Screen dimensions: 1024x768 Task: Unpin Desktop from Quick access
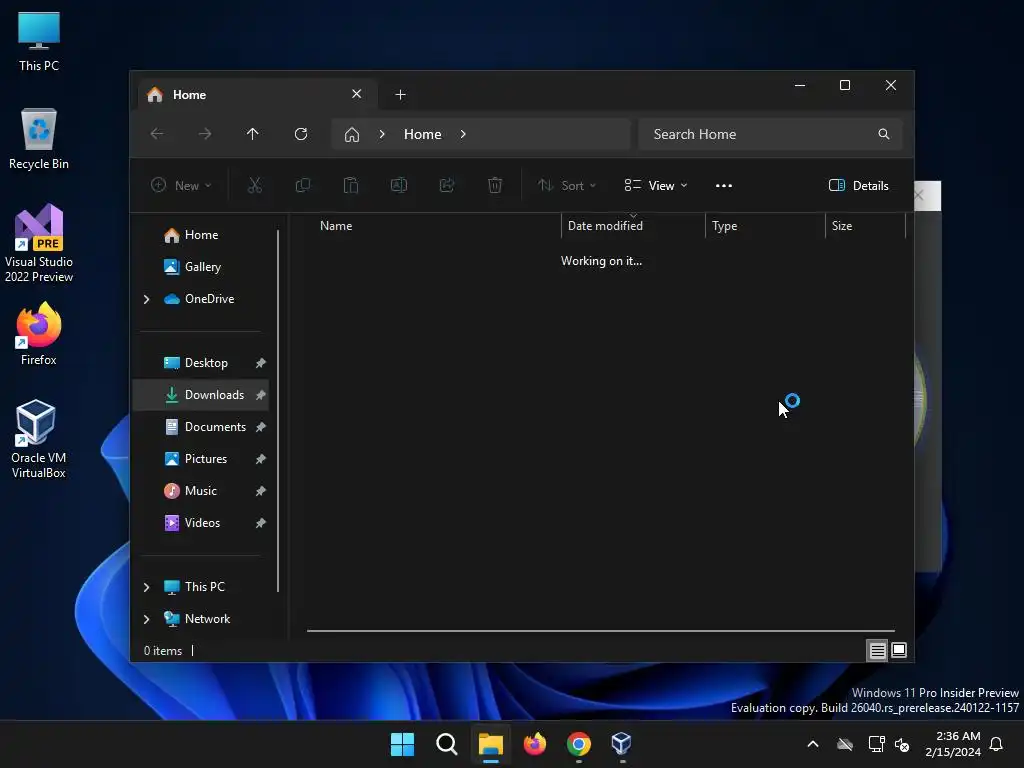click(x=261, y=363)
